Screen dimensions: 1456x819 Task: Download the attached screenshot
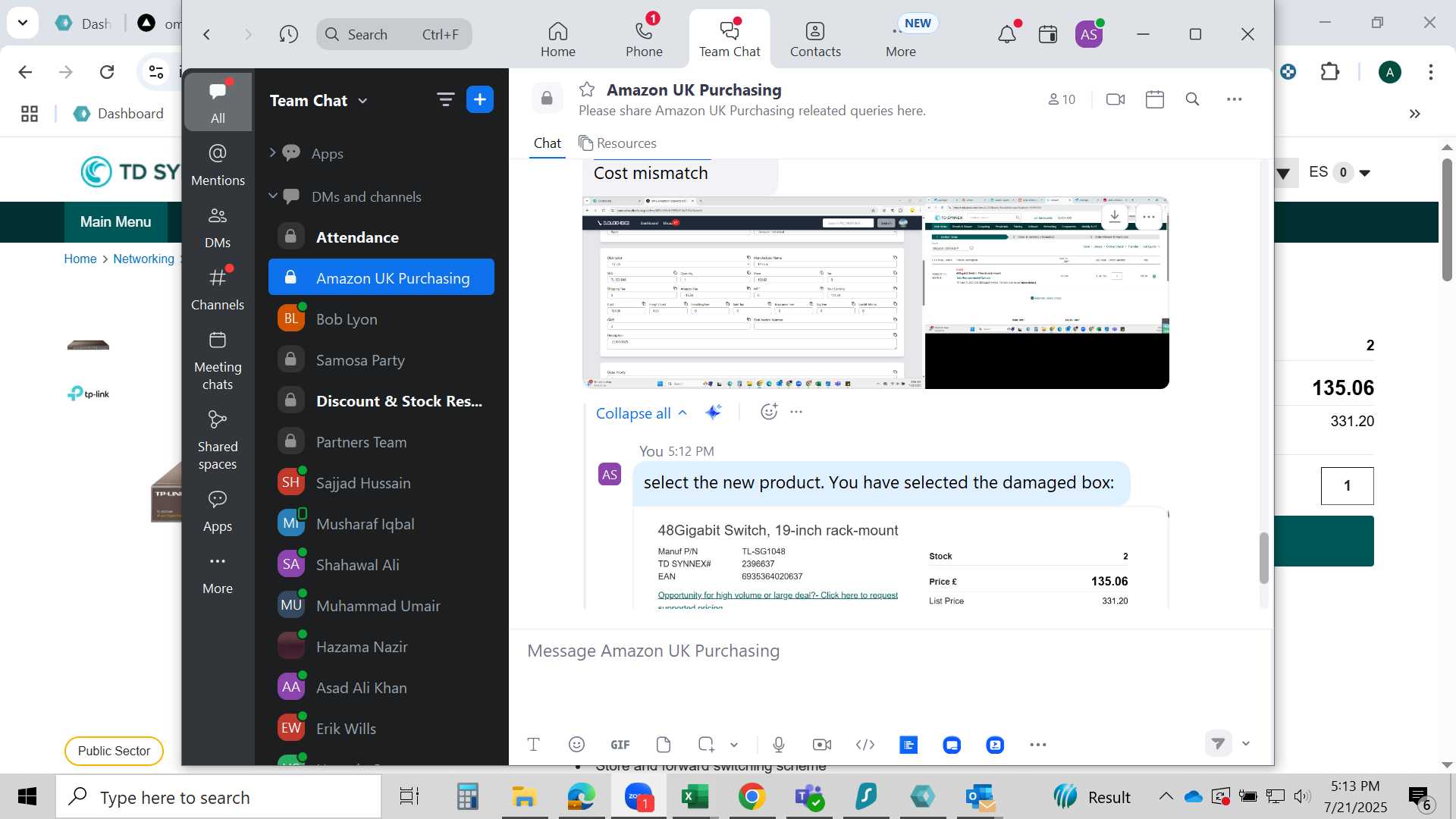[1115, 216]
